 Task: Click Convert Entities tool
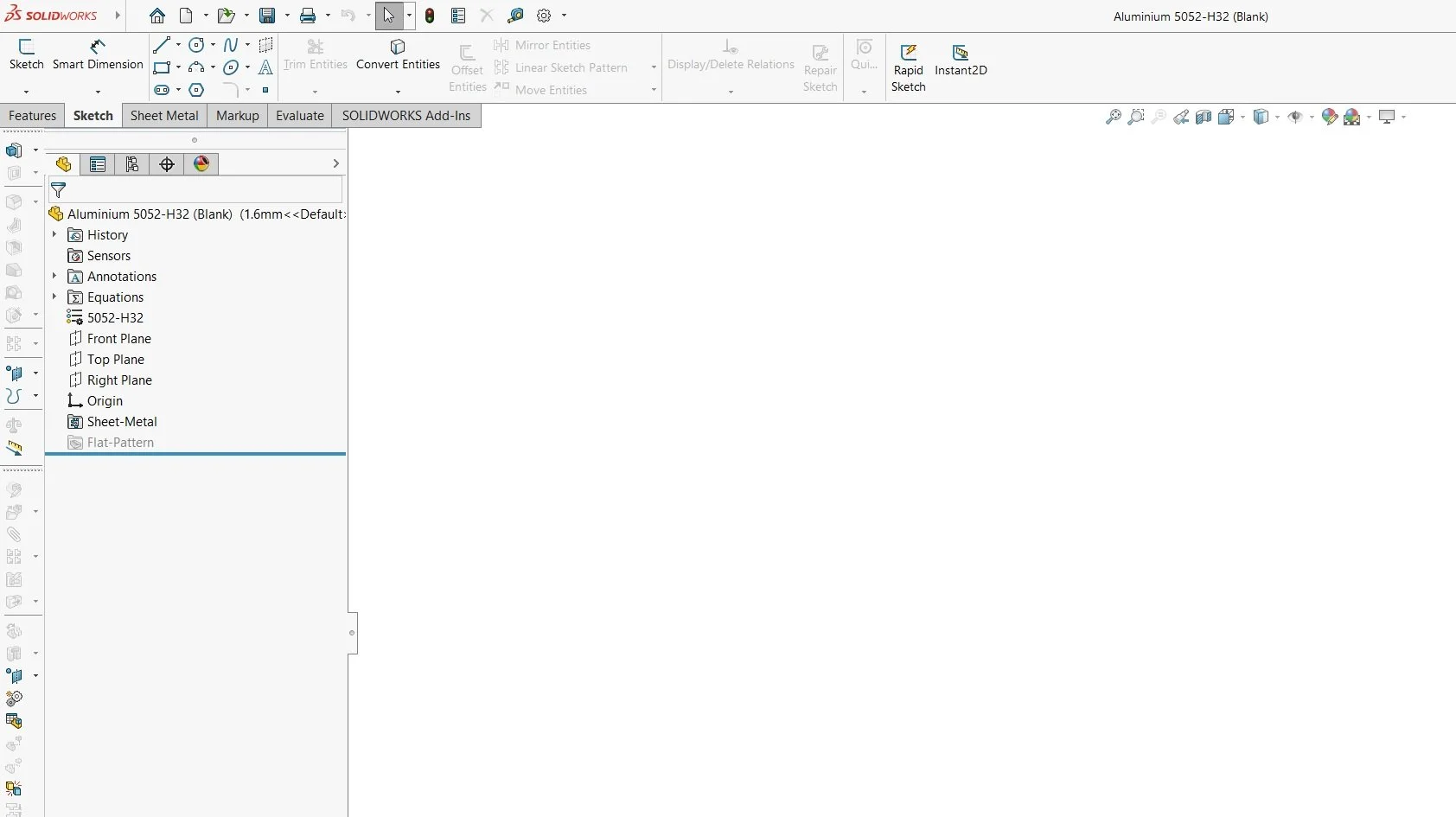(398, 54)
